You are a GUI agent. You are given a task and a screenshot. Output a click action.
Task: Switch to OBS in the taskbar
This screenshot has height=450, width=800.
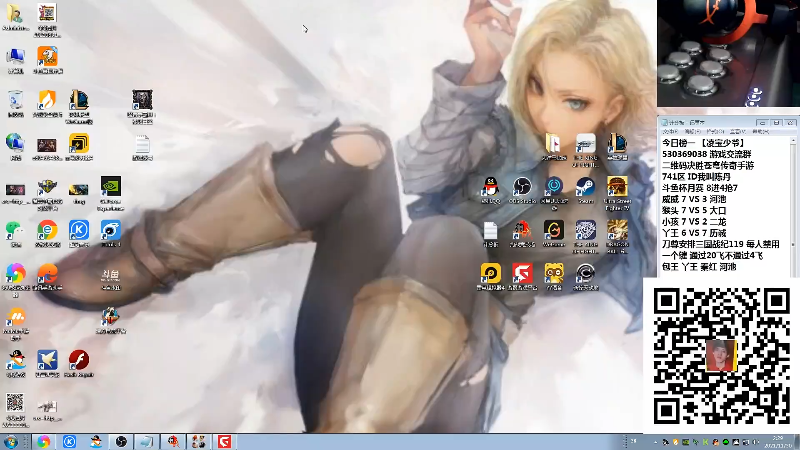(121, 442)
